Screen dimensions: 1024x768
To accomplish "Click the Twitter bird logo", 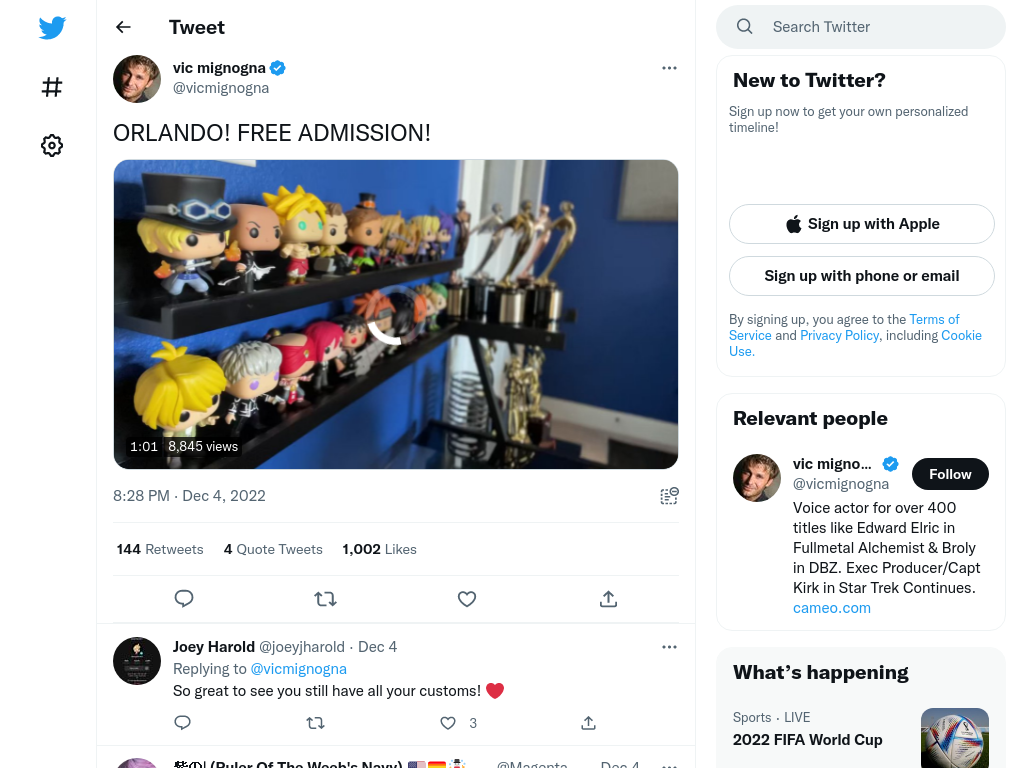I will coord(52,27).
